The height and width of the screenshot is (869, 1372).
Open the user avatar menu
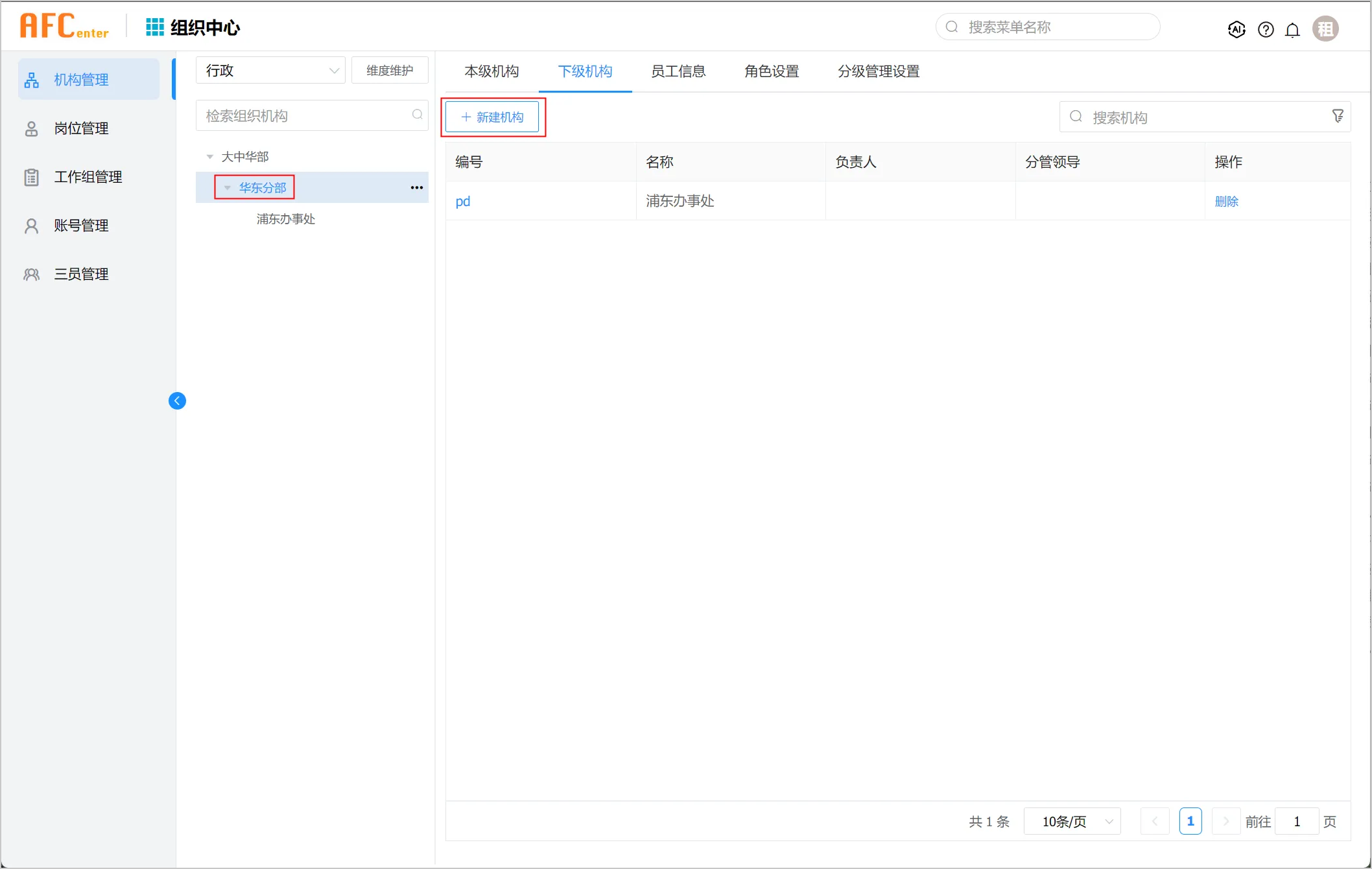(1325, 29)
